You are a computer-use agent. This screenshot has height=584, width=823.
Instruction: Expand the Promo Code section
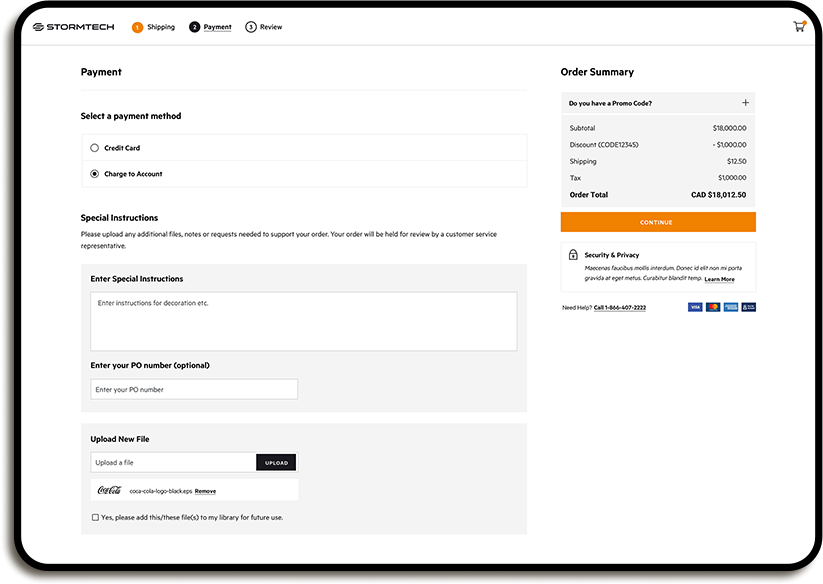(x=745, y=102)
